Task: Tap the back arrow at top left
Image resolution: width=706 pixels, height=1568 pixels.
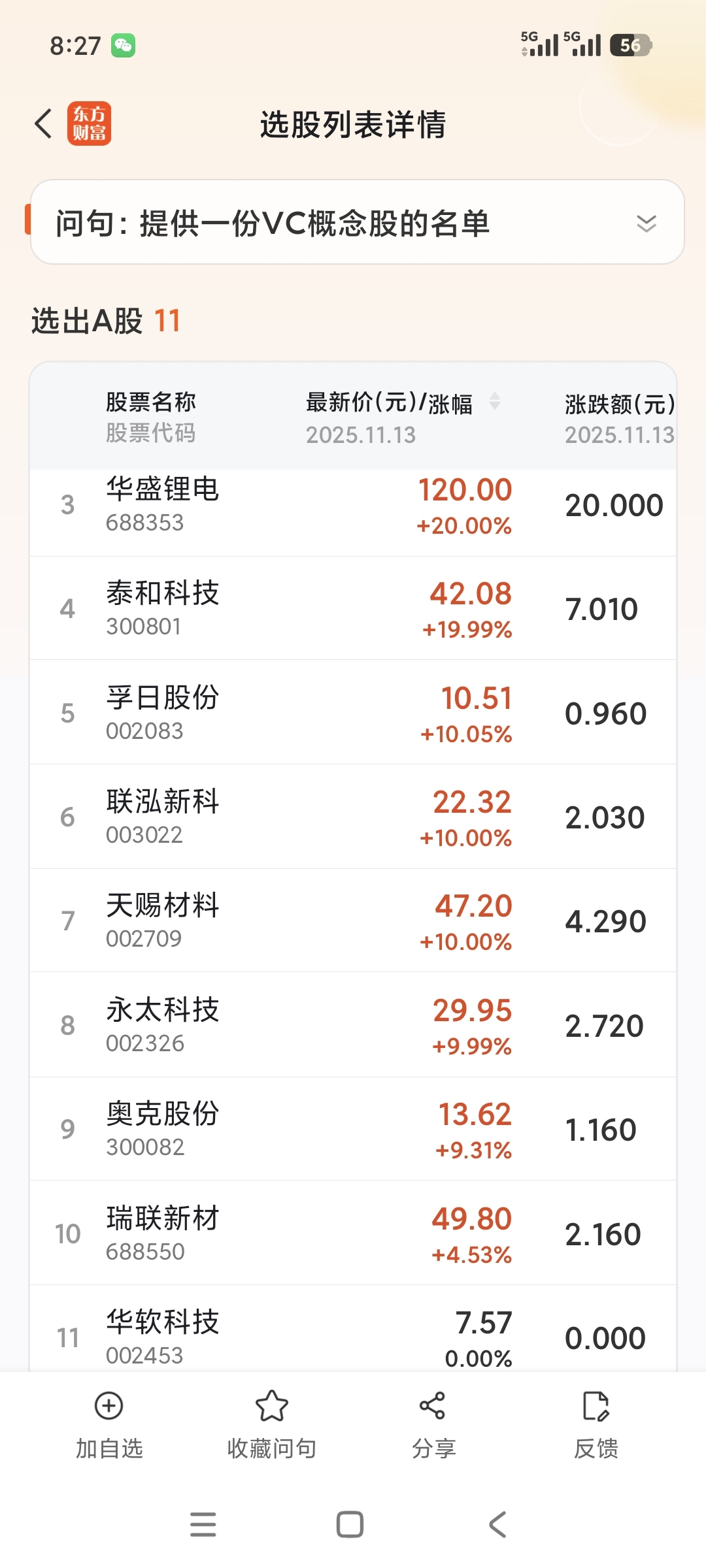Action: [43, 123]
